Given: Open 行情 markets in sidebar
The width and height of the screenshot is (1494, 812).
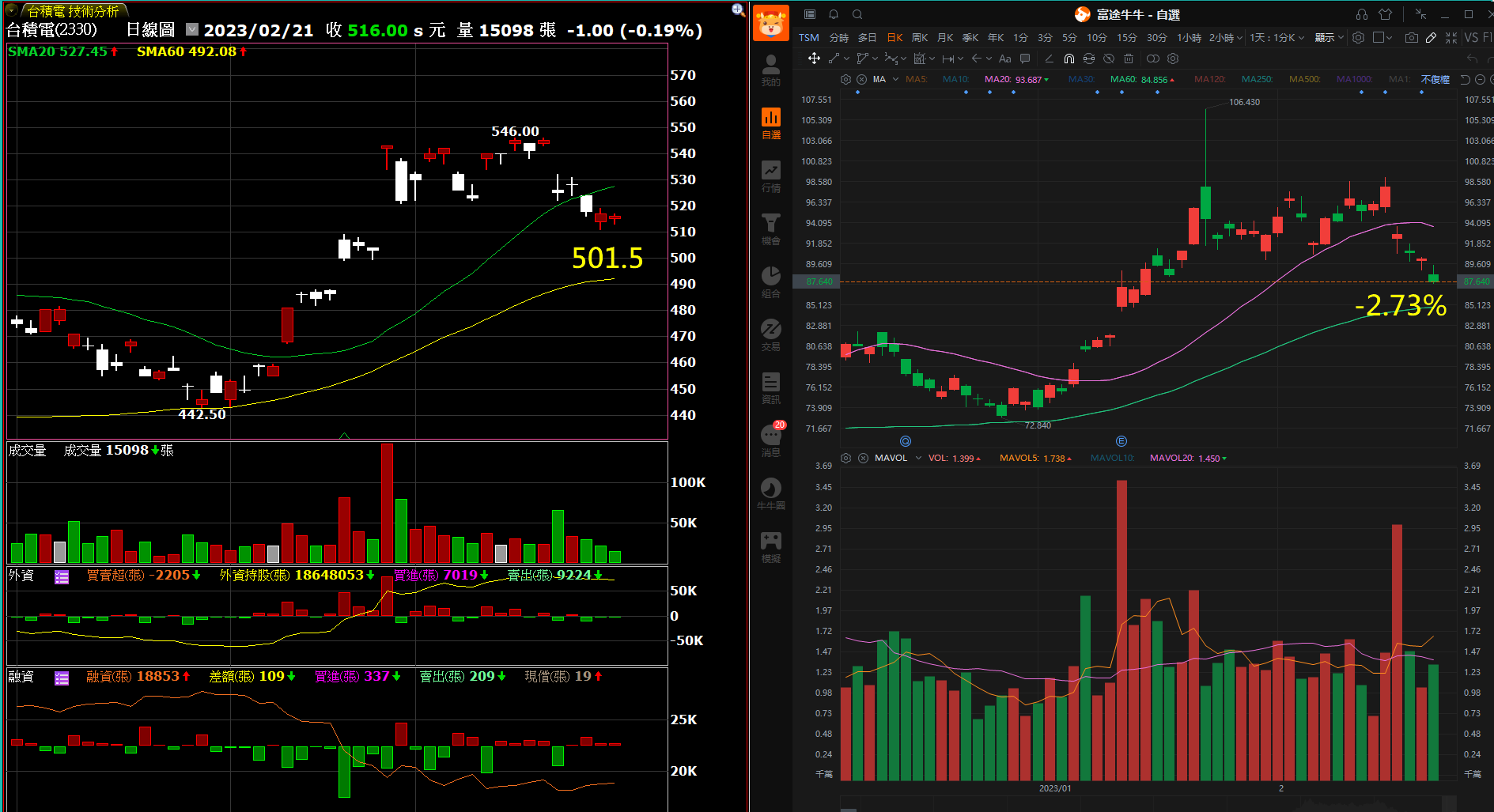Looking at the screenshot, I should 771,177.
